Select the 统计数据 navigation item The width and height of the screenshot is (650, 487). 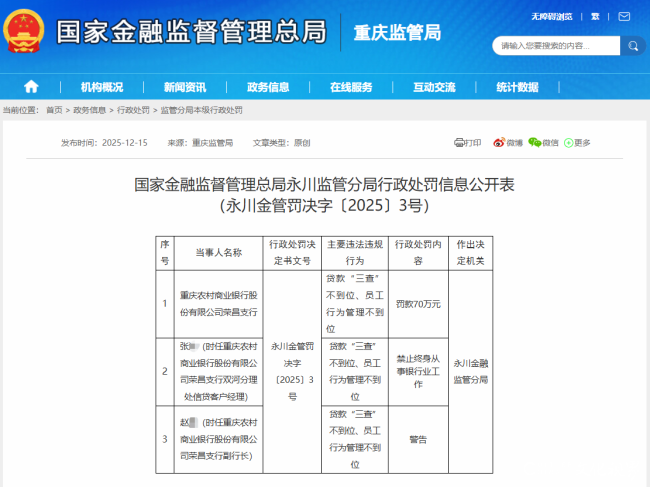click(517, 87)
